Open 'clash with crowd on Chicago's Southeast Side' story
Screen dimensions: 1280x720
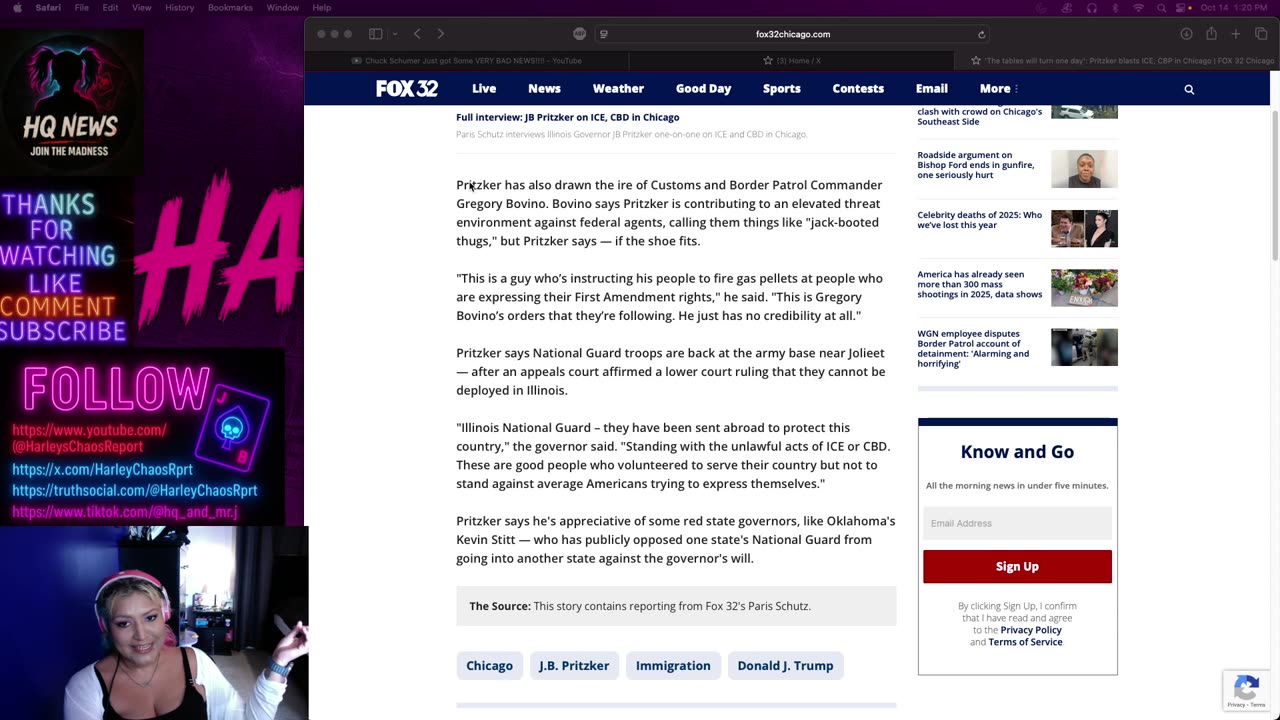[979, 116]
